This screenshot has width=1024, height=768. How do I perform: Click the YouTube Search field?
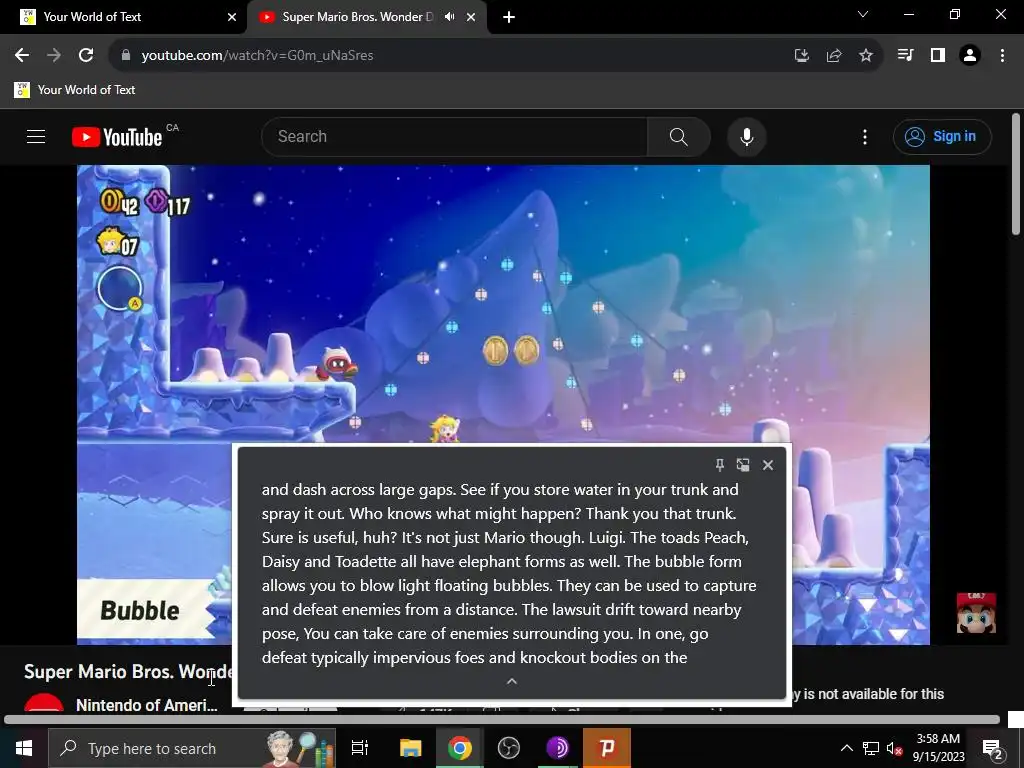455,136
